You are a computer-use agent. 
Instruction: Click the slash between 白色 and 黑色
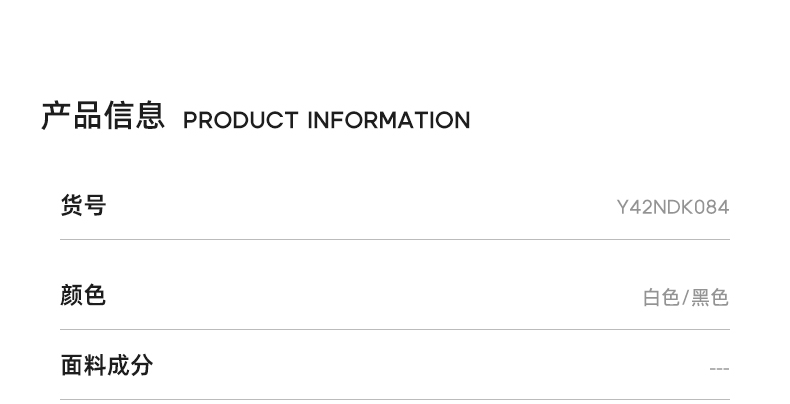(686, 298)
